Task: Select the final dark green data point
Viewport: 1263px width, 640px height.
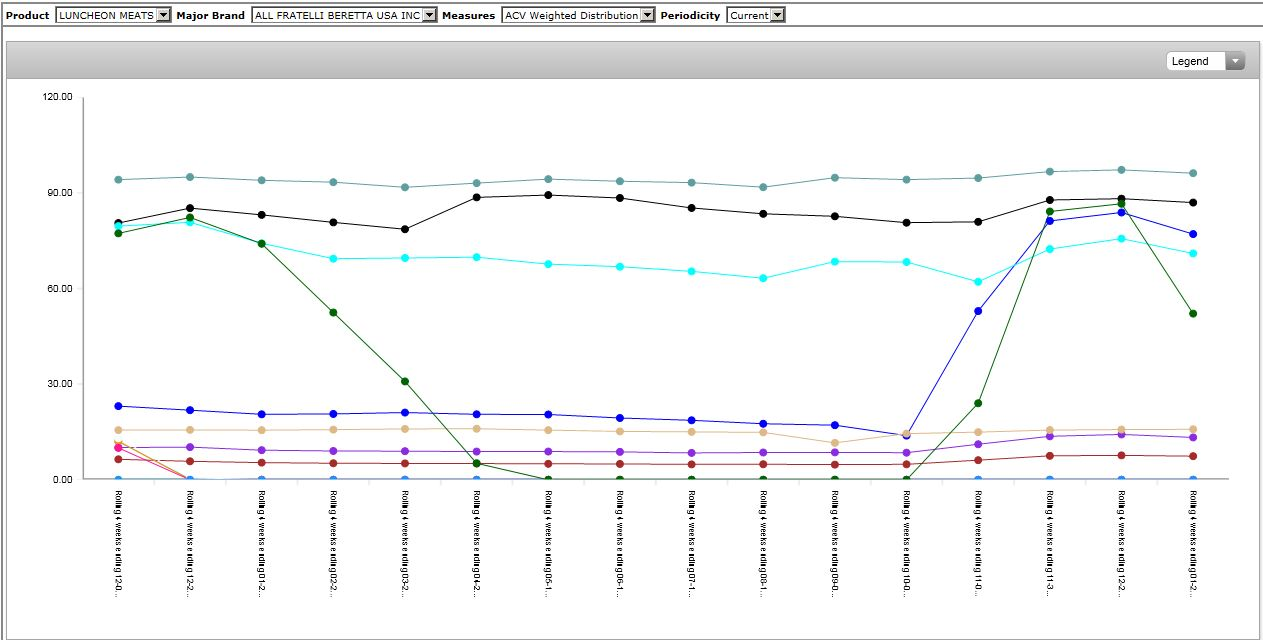Action: point(1192,313)
